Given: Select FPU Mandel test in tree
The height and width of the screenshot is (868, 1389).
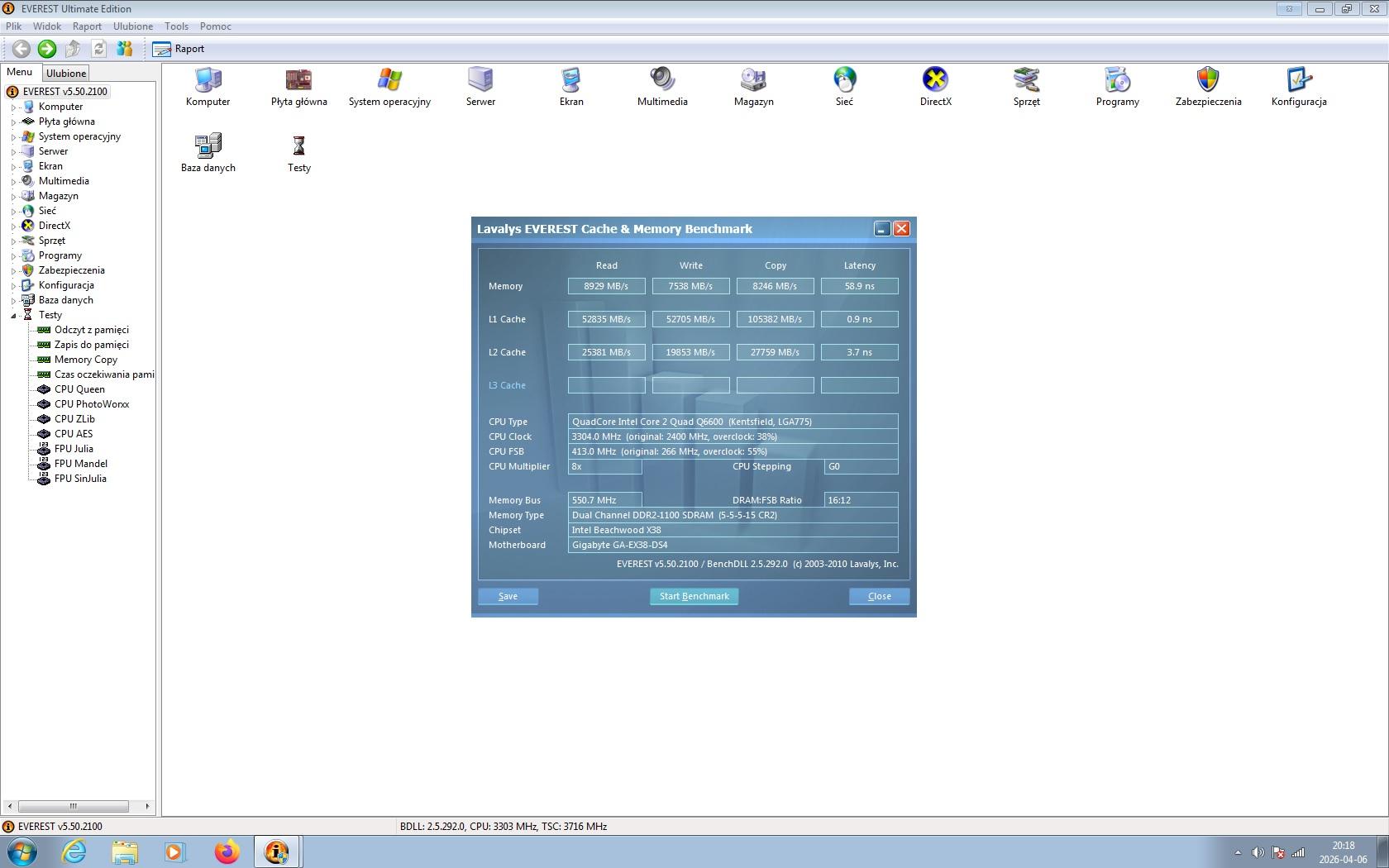Looking at the screenshot, I should (81, 464).
